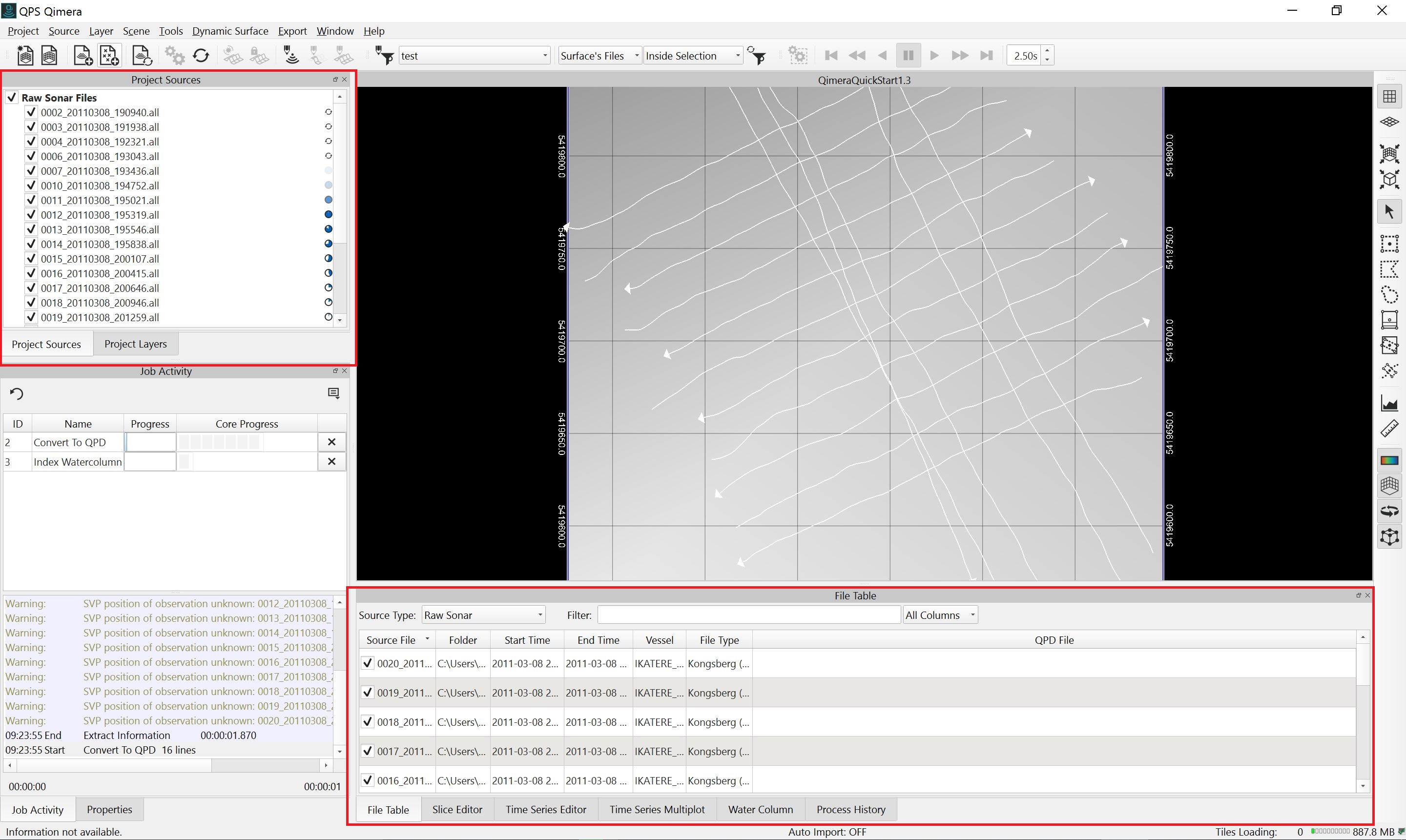This screenshot has height=840, width=1406.
Task: Toggle the grid display icon
Action: [1389, 97]
